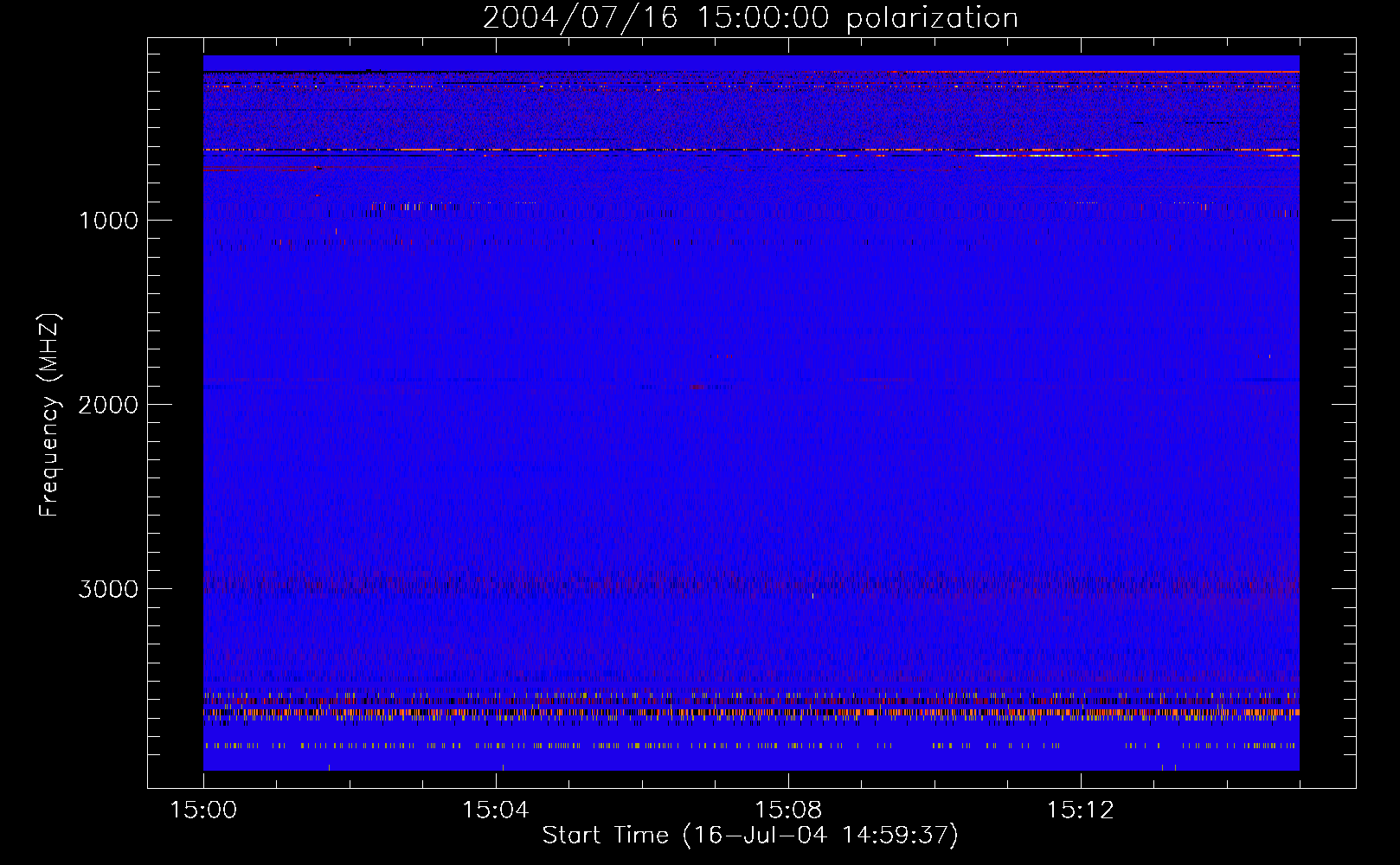Click the 1000 frequency tick label
Image resolution: width=1400 pixels, height=865 pixels.
pos(108,221)
